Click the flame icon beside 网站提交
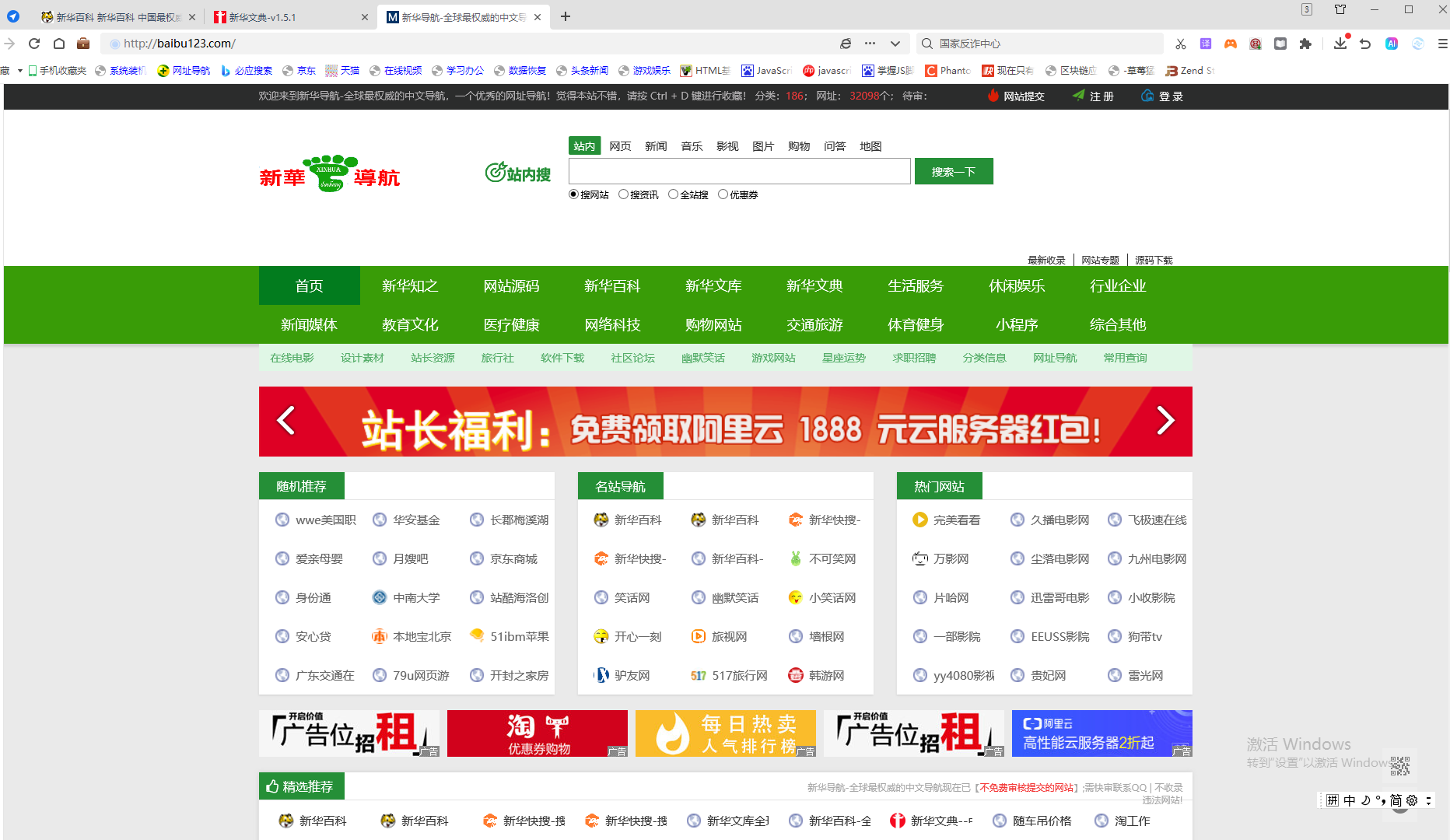Viewport: 1450px width, 840px height. click(993, 96)
